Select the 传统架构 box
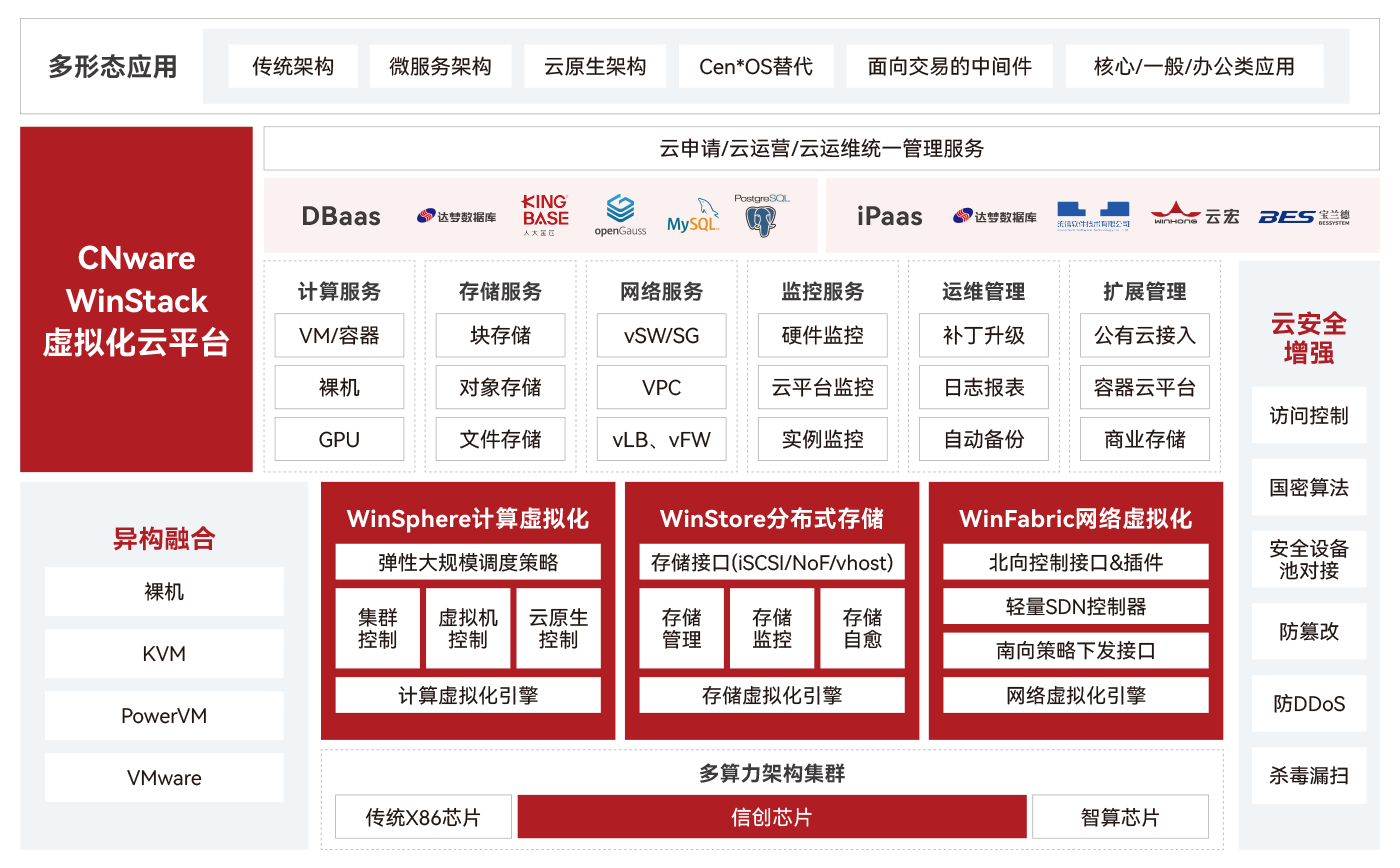Screen dimensions: 1400x868 pos(293,67)
